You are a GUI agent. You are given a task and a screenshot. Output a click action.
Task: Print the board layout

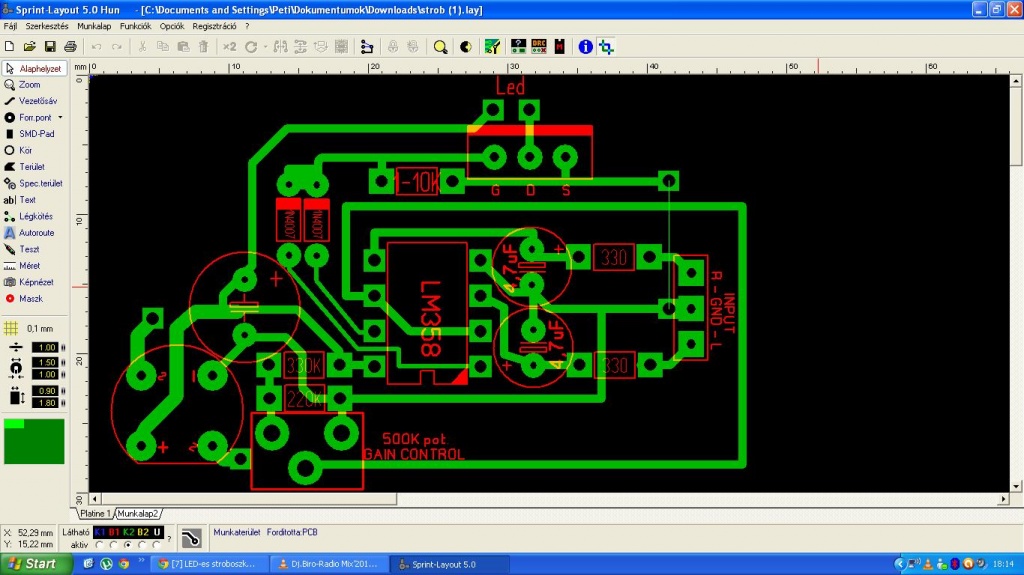click(70, 46)
